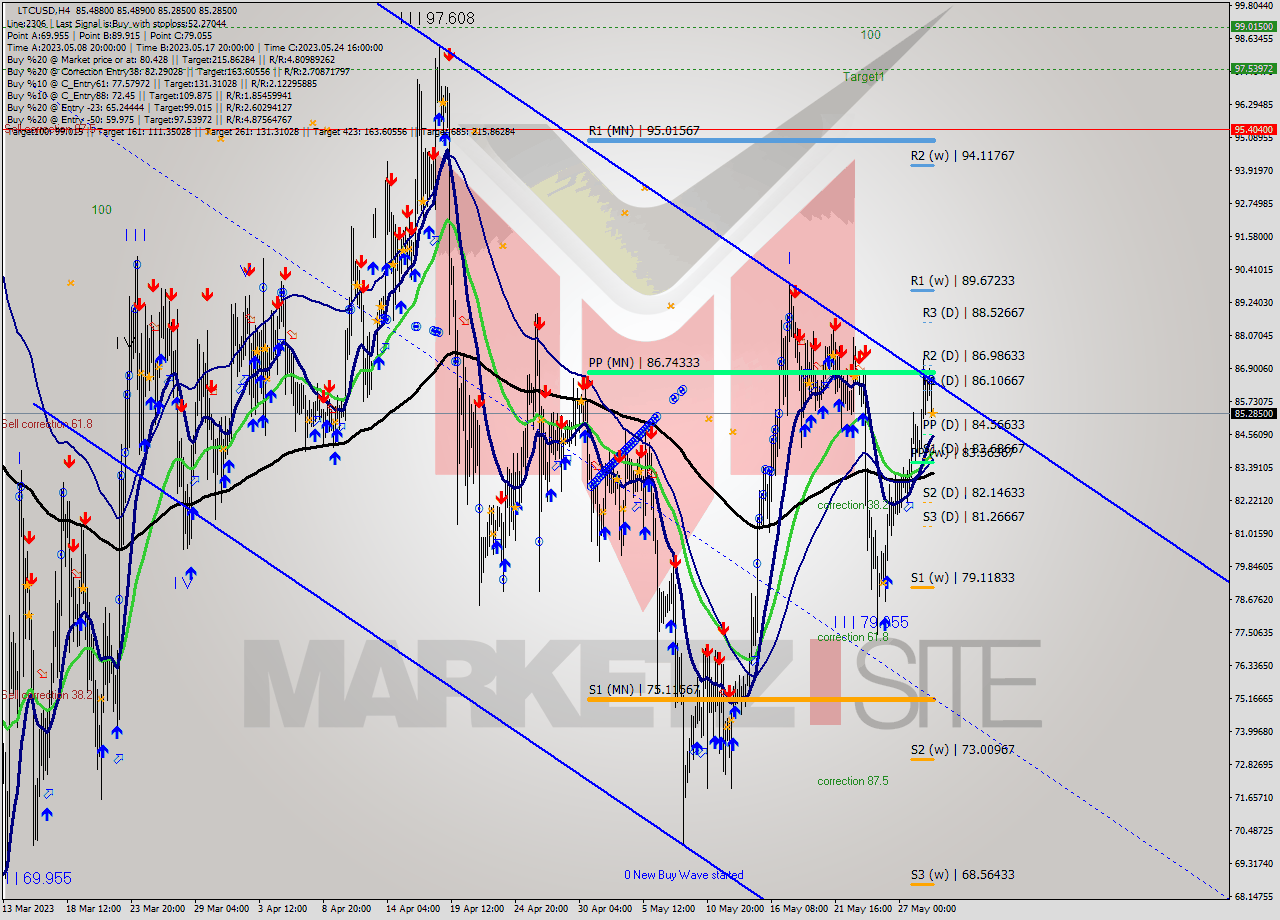The width and height of the screenshot is (1280, 920).
Task: Click the 'S1 (MN) | 75.11567' pivot label
Action: (643, 690)
